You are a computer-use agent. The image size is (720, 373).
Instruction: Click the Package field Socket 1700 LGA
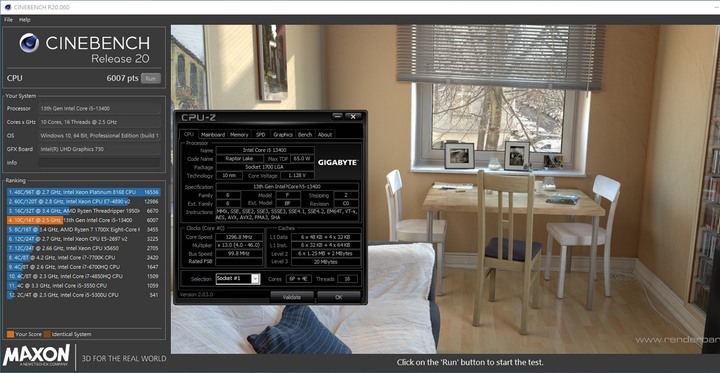pyautogui.click(x=265, y=167)
